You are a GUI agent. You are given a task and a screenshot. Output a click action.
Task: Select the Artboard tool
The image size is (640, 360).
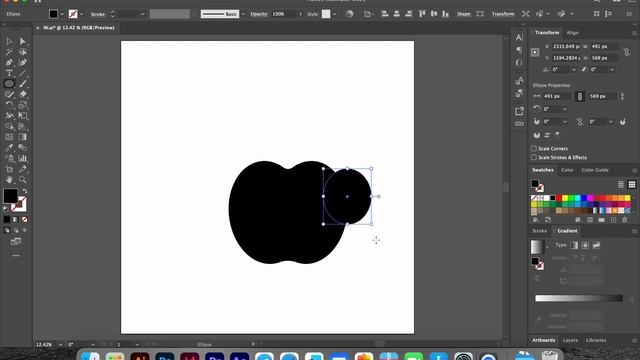(x=9, y=169)
